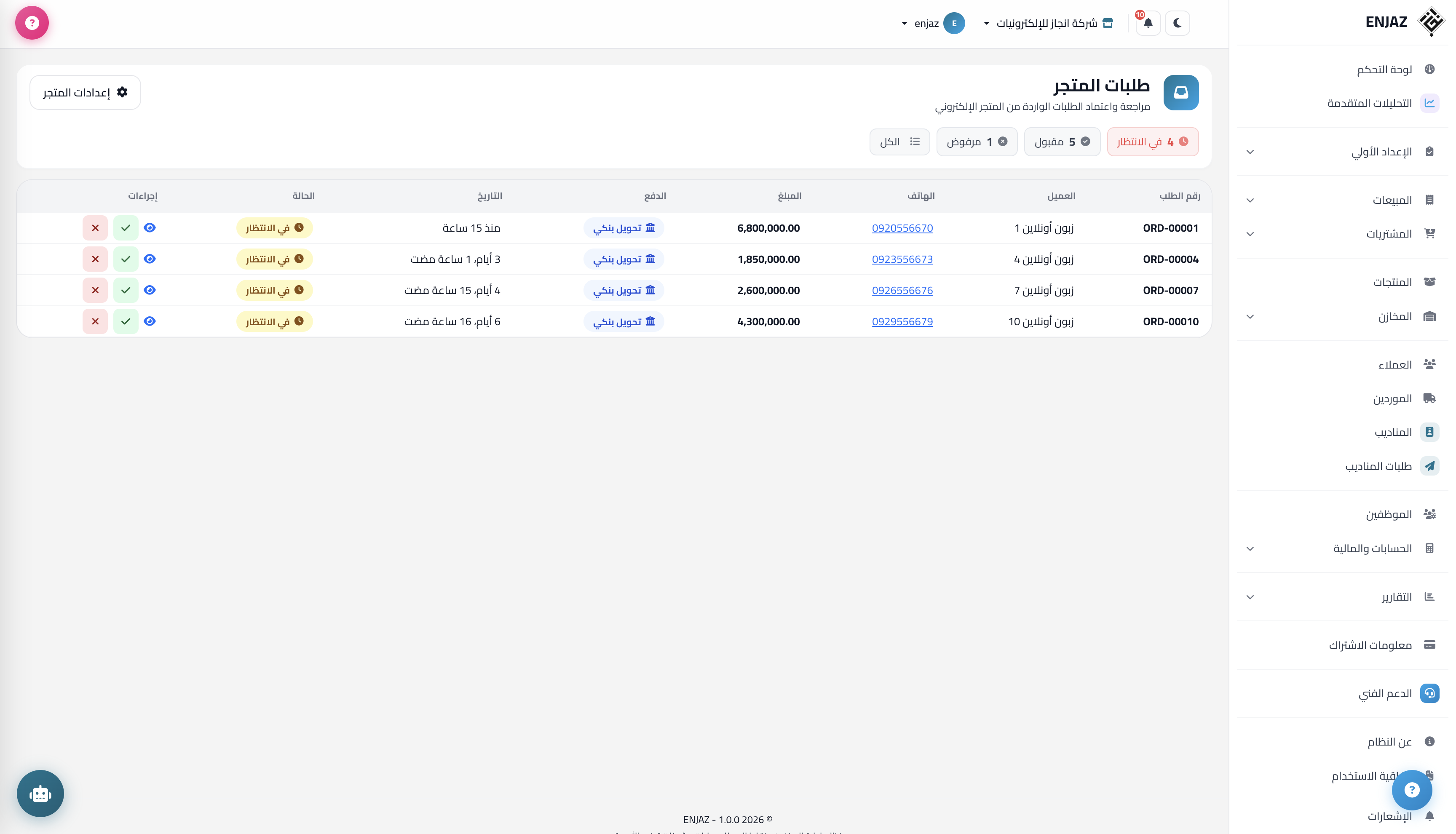Open the company selector شركة انجاز للإلكترونيات dropdown

[1048, 23]
